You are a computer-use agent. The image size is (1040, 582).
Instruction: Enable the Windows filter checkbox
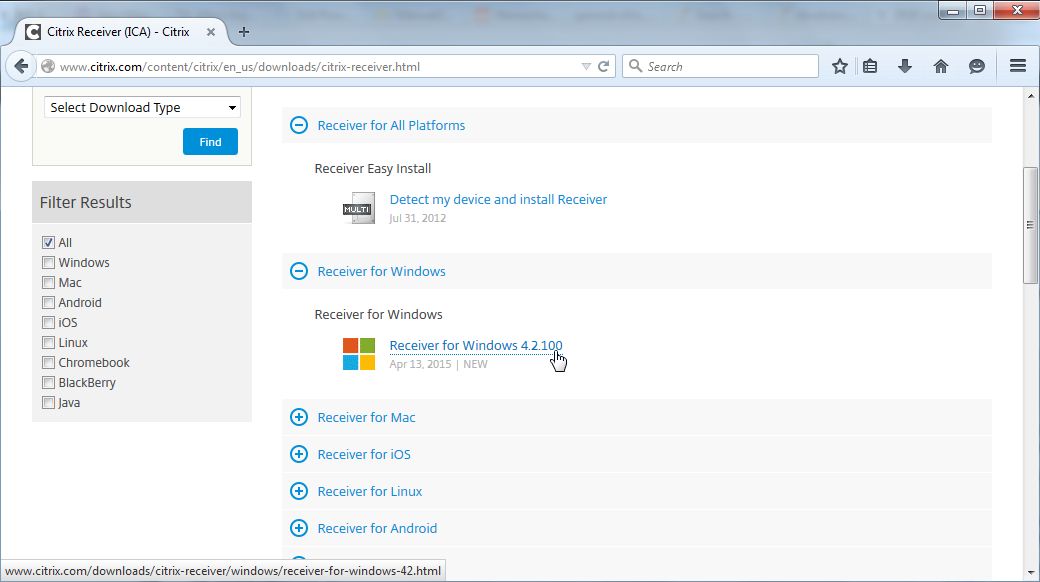48,263
